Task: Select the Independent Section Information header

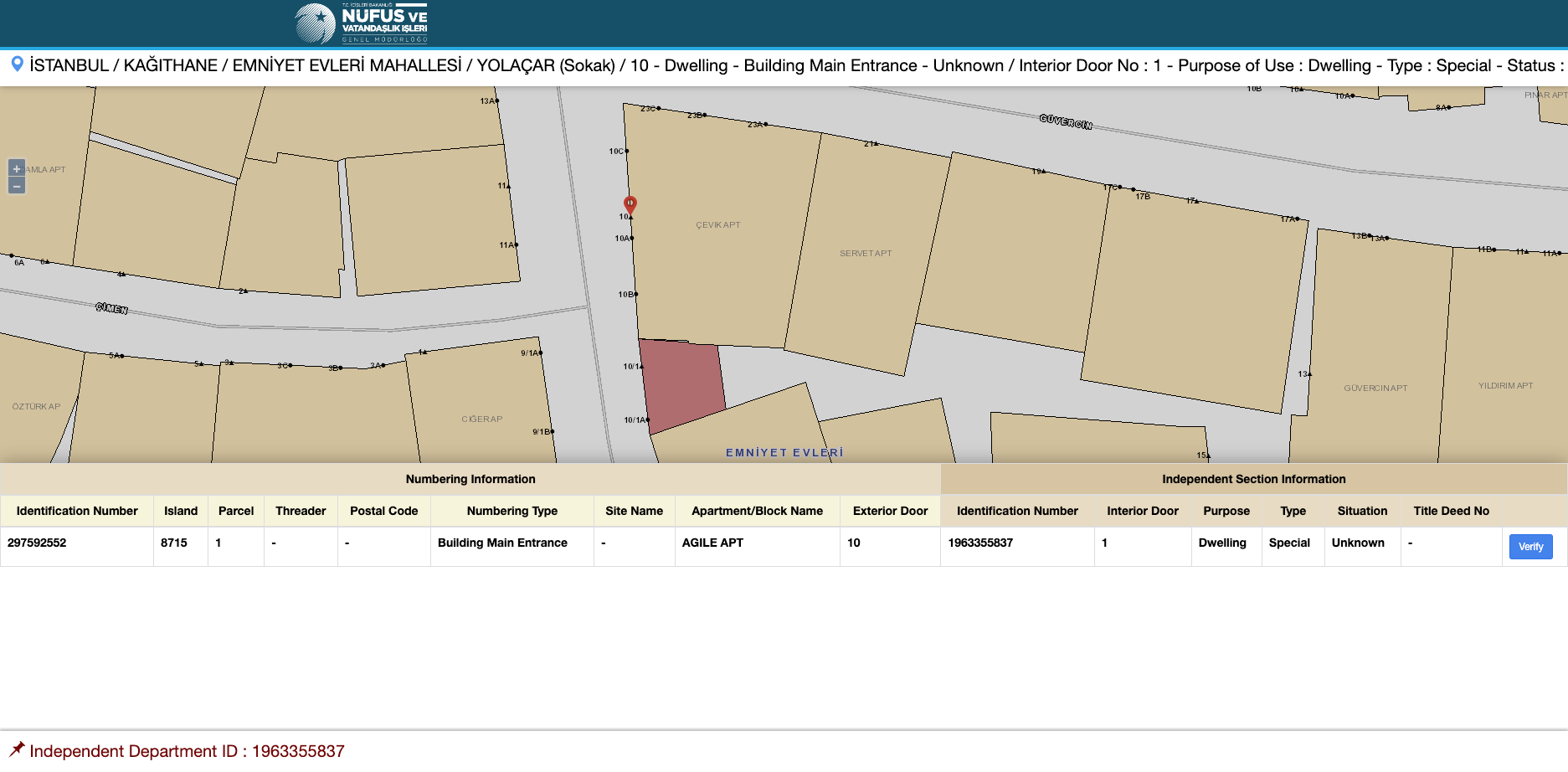Action: (x=1253, y=479)
